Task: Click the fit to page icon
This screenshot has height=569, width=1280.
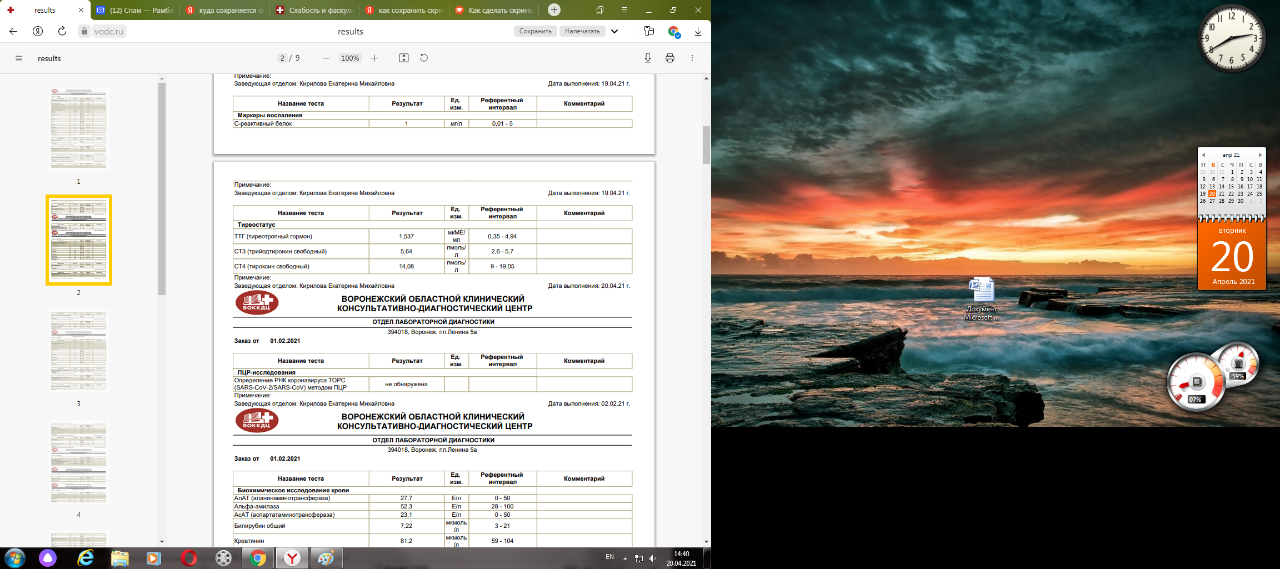Action: 403,58
